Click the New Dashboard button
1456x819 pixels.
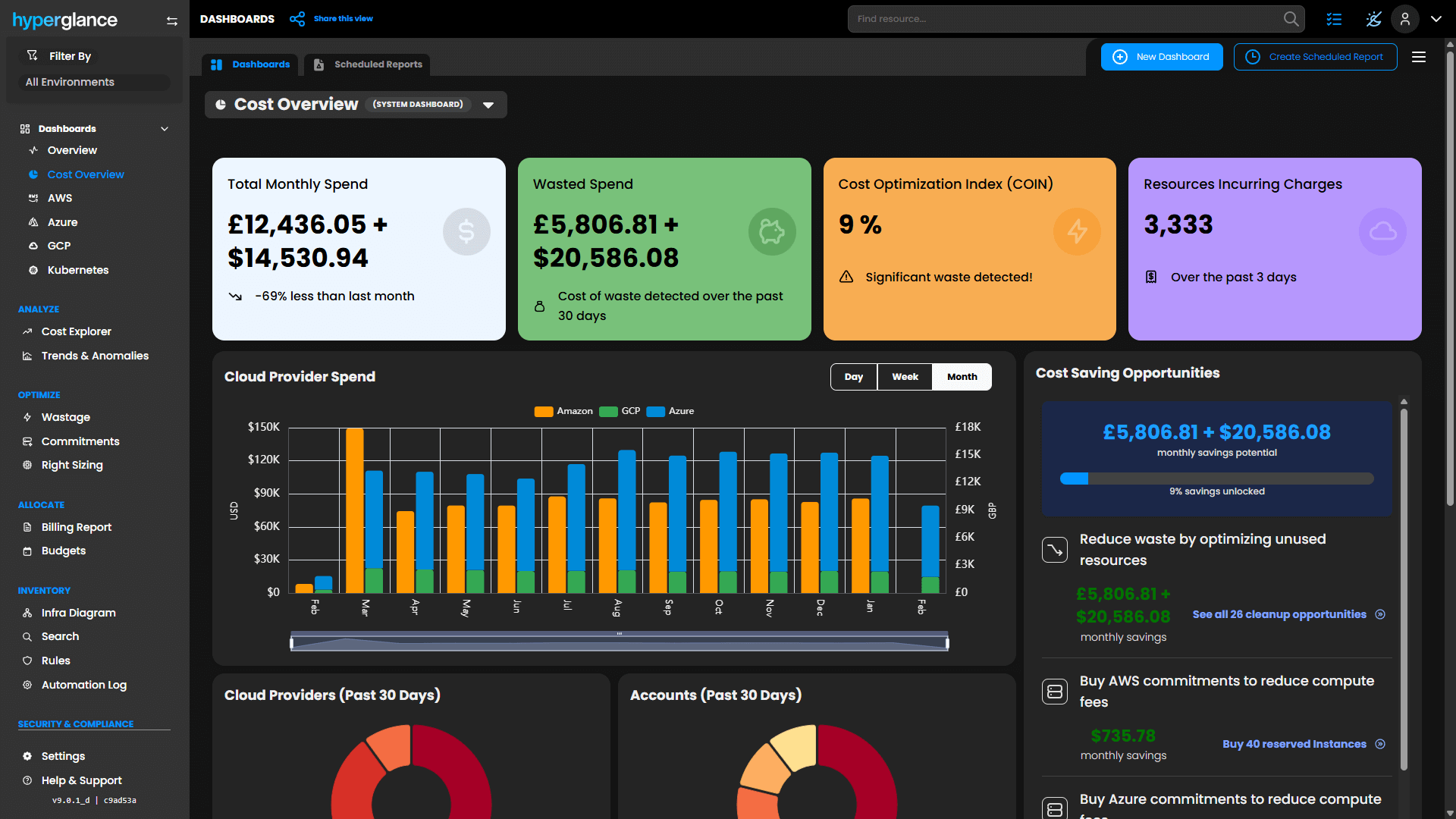coord(1162,57)
